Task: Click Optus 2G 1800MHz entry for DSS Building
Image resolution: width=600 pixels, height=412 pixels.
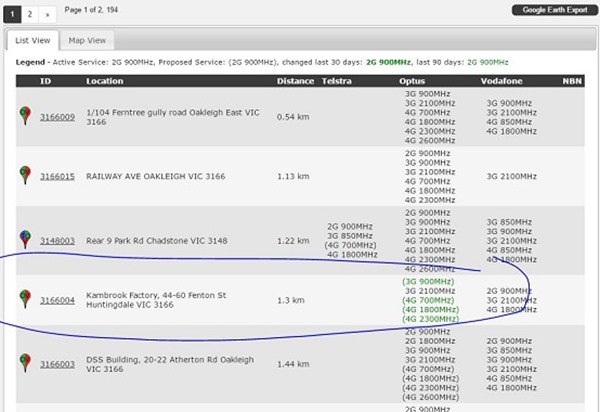Action: pyautogui.click(x=430, y=341)
